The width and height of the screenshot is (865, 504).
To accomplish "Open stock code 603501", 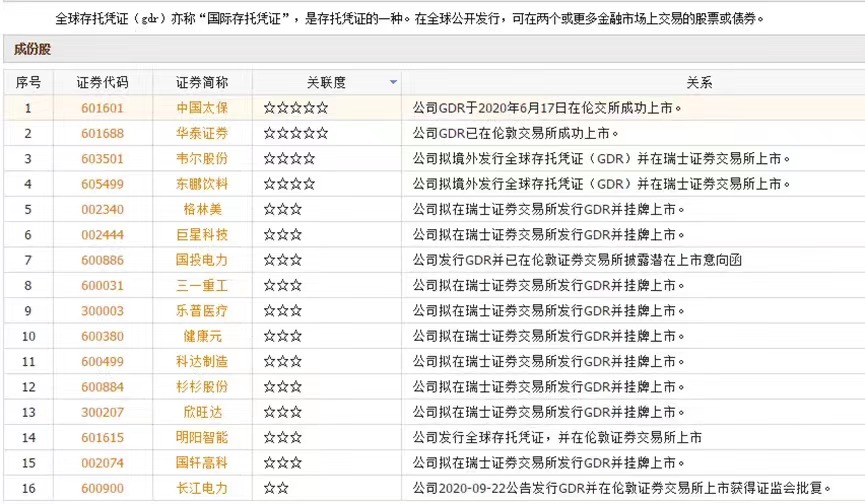I will [x=103, y=159].
